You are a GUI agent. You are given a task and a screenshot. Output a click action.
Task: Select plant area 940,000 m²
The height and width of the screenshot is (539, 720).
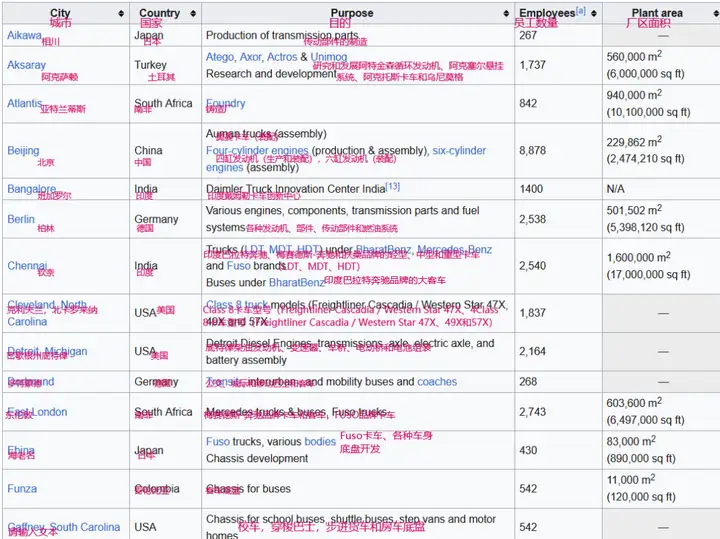pyautogui.click(x=634, y=95)
